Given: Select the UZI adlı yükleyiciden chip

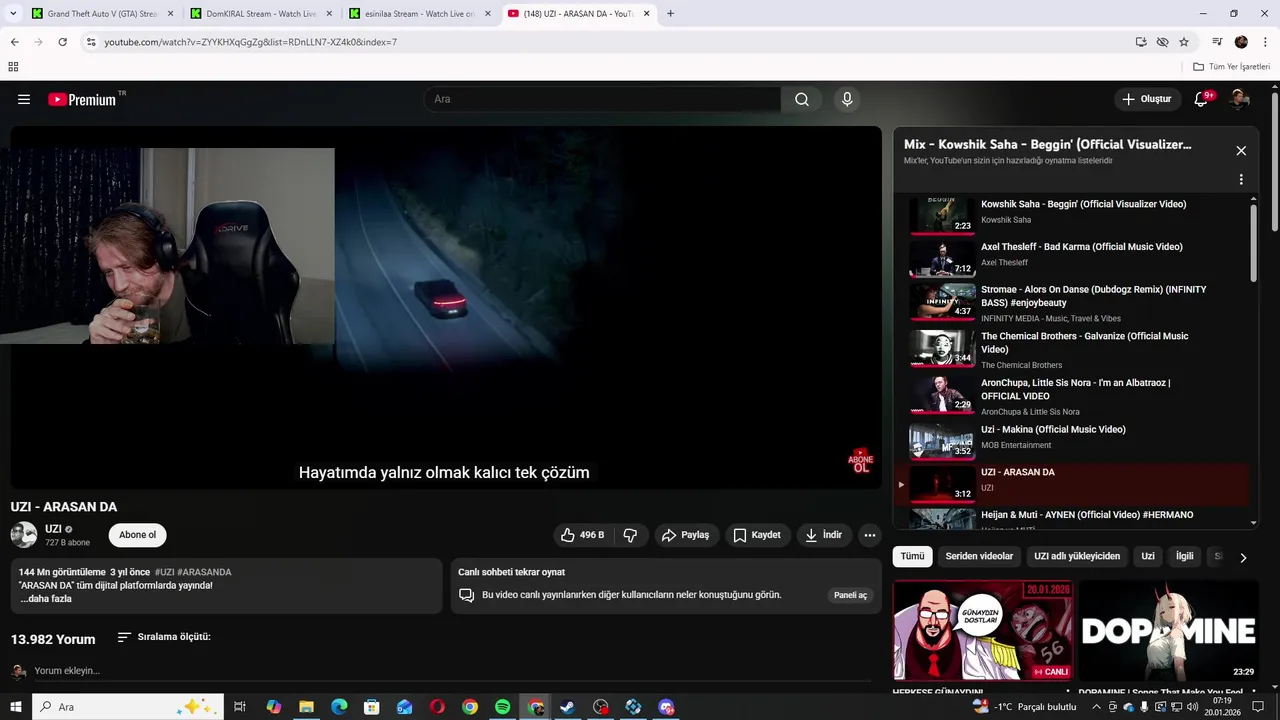Looking at the screenshot, I should 1077,556.
